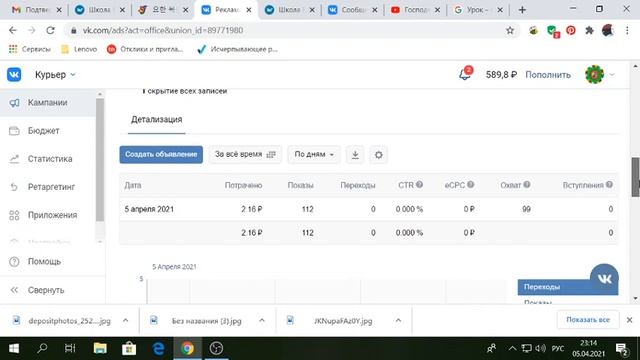
Task: Click the Охват help question icon
Action: coord(527,185)
